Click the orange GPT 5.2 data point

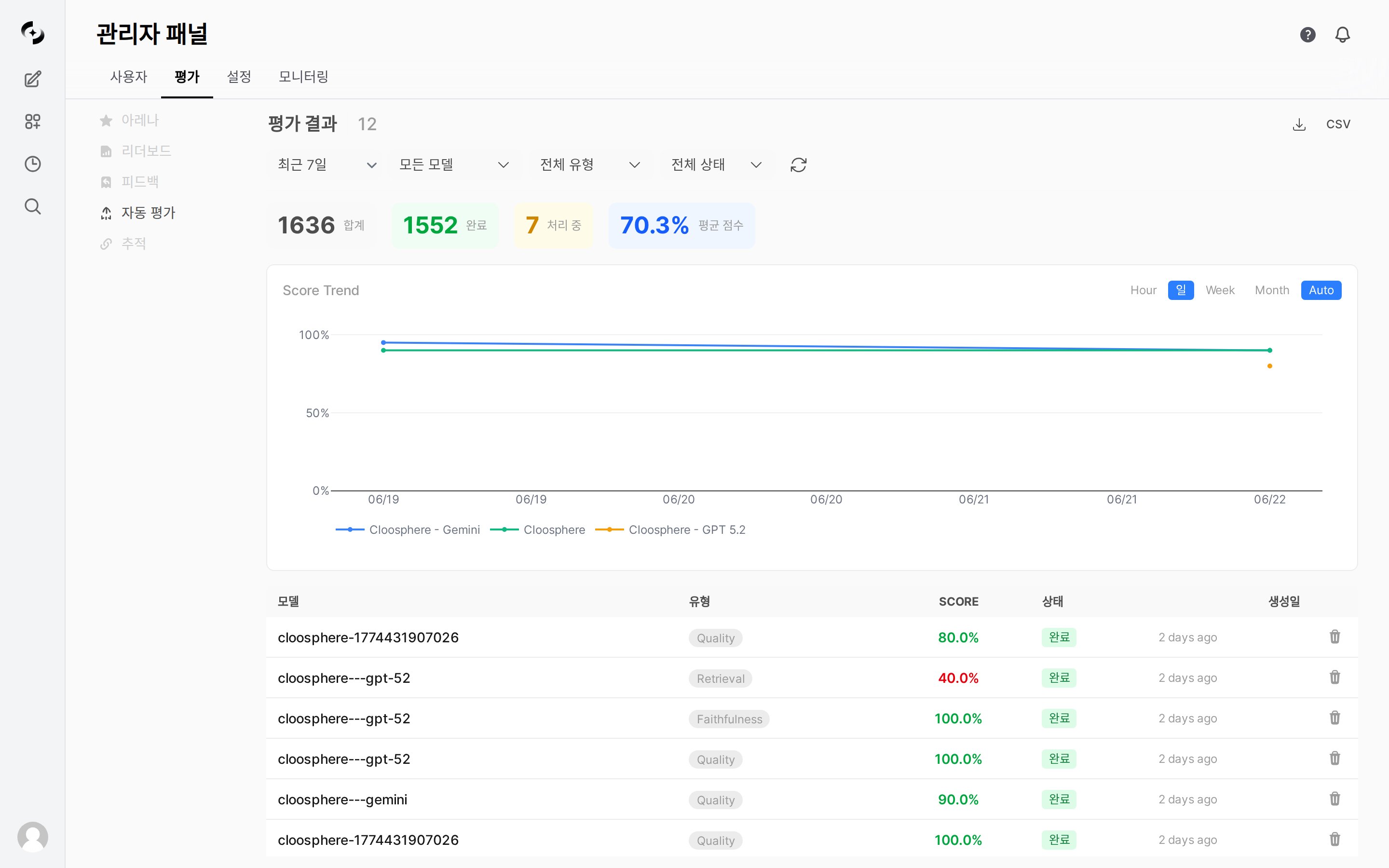(x=1269, y=366)
